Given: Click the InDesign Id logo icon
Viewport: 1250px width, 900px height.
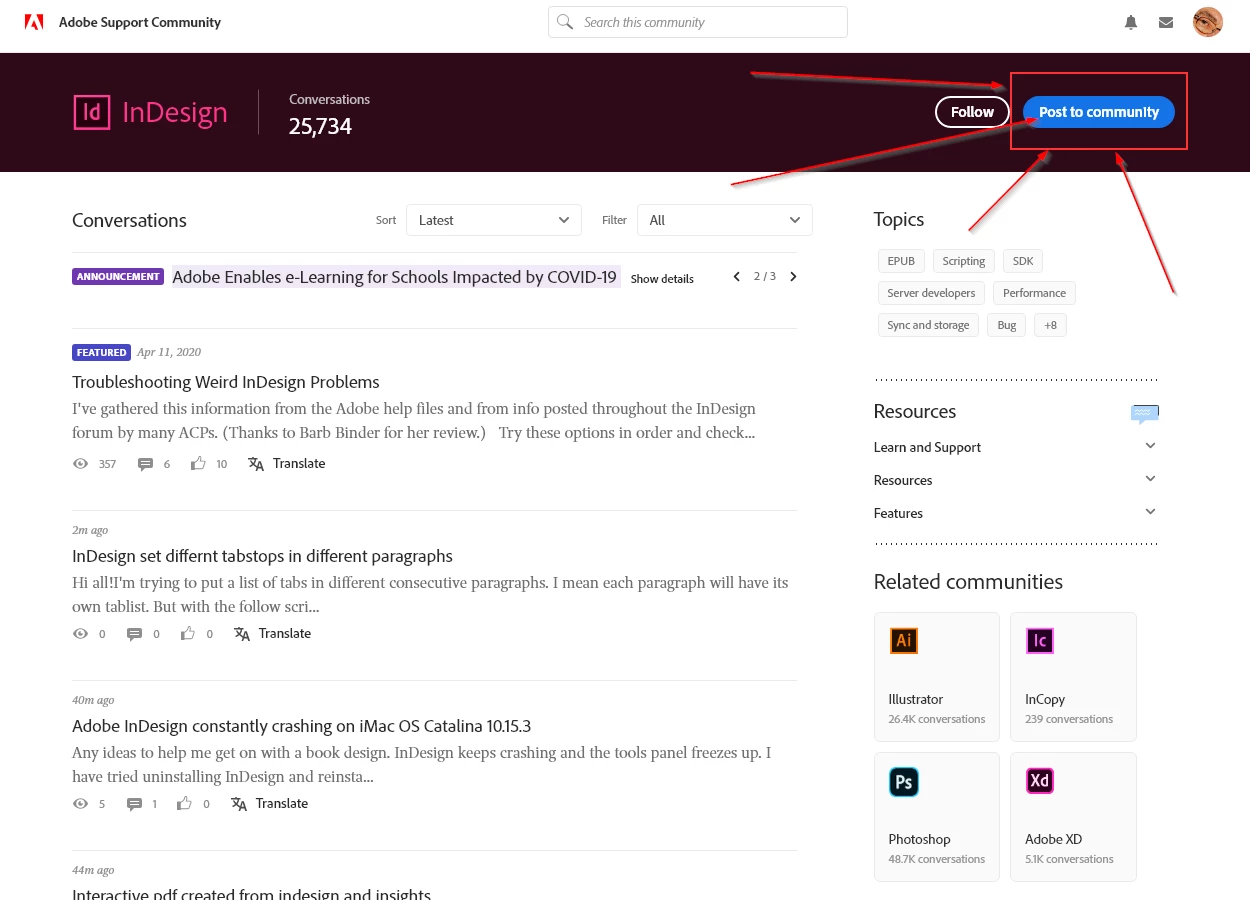Looking at the screenshot, I should [92, 112].
